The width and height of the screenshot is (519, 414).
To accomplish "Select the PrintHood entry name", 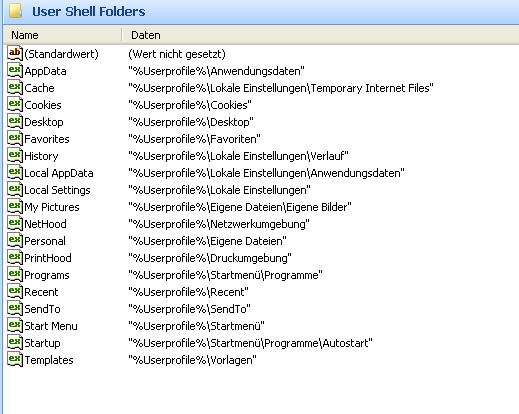I will [48, 258].
